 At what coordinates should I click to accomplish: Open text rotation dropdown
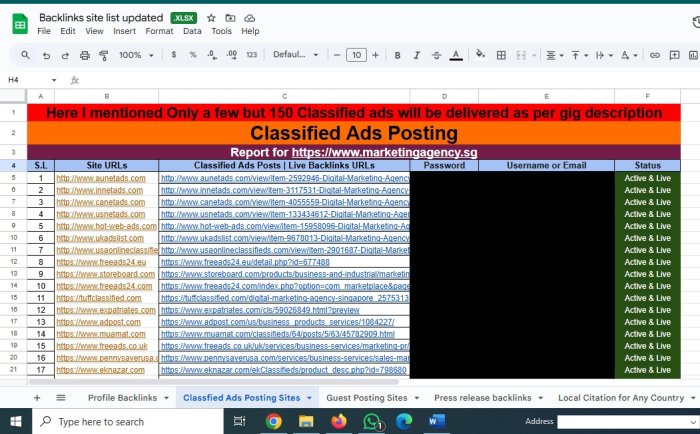(x=629, y=55)
